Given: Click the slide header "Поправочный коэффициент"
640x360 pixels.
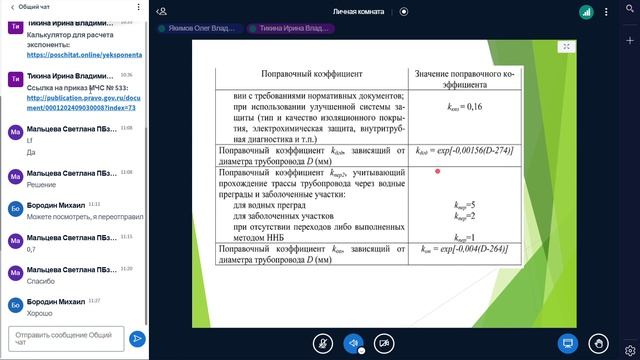Looking at the screenshot, I should [312, 74].
